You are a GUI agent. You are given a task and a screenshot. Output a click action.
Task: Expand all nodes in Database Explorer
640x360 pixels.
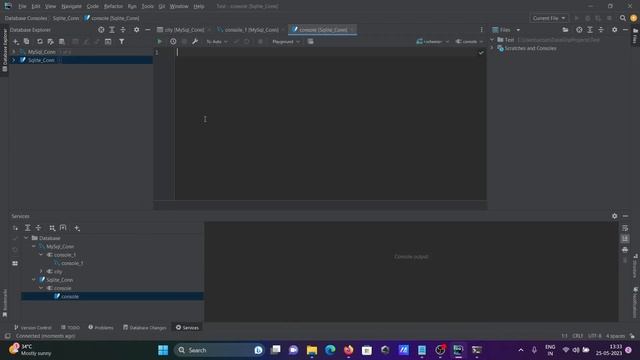[x=112, y=30]
